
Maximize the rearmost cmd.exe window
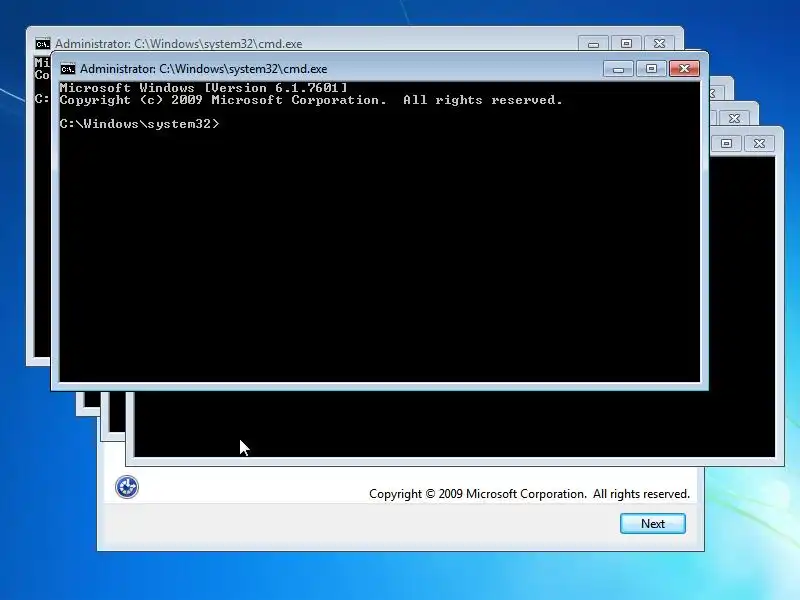(627, 44)
